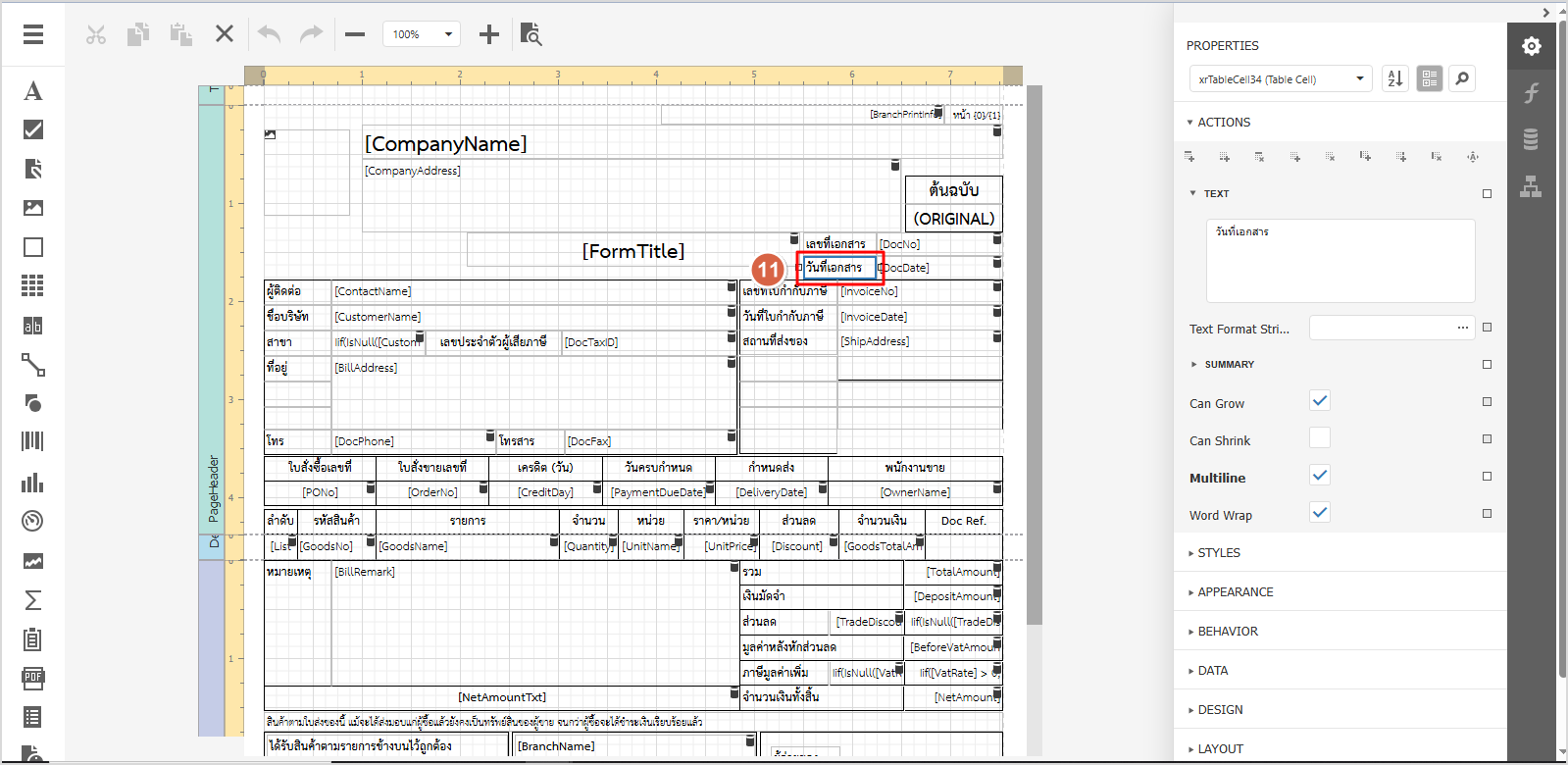Click the Text property value field

point(1340,260)
